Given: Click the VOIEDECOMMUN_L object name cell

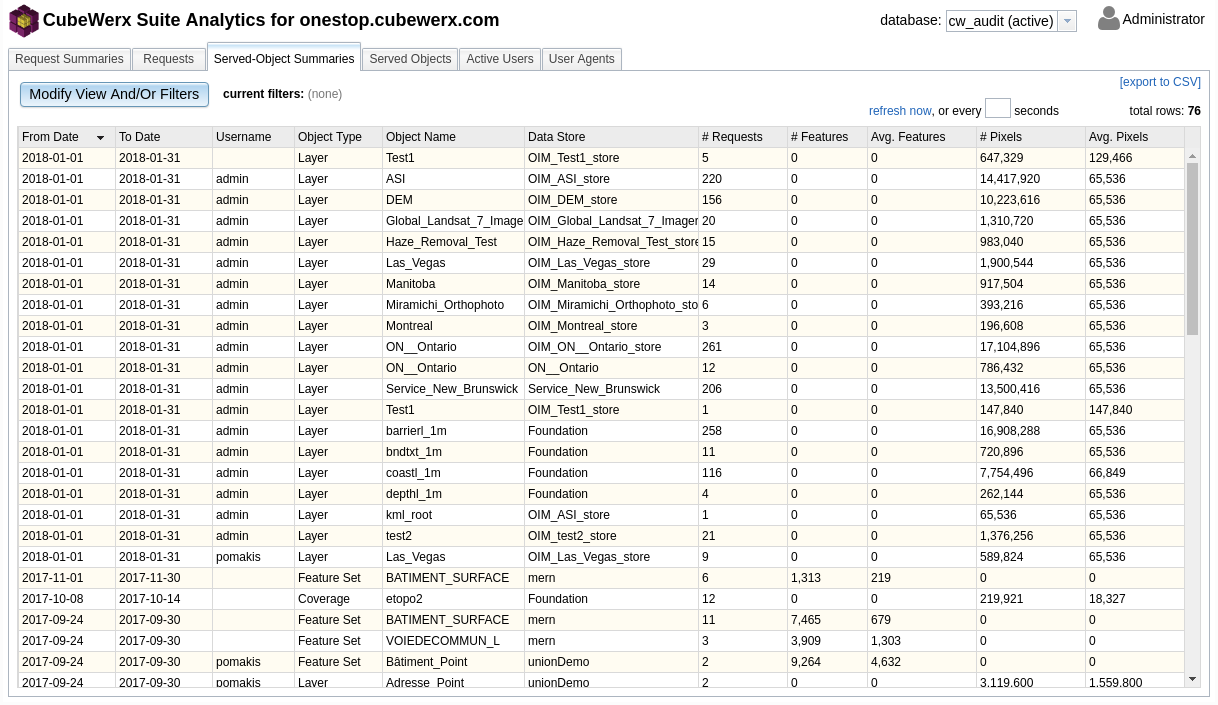Looking at the screenshot, I should click(x=453, y=641).
